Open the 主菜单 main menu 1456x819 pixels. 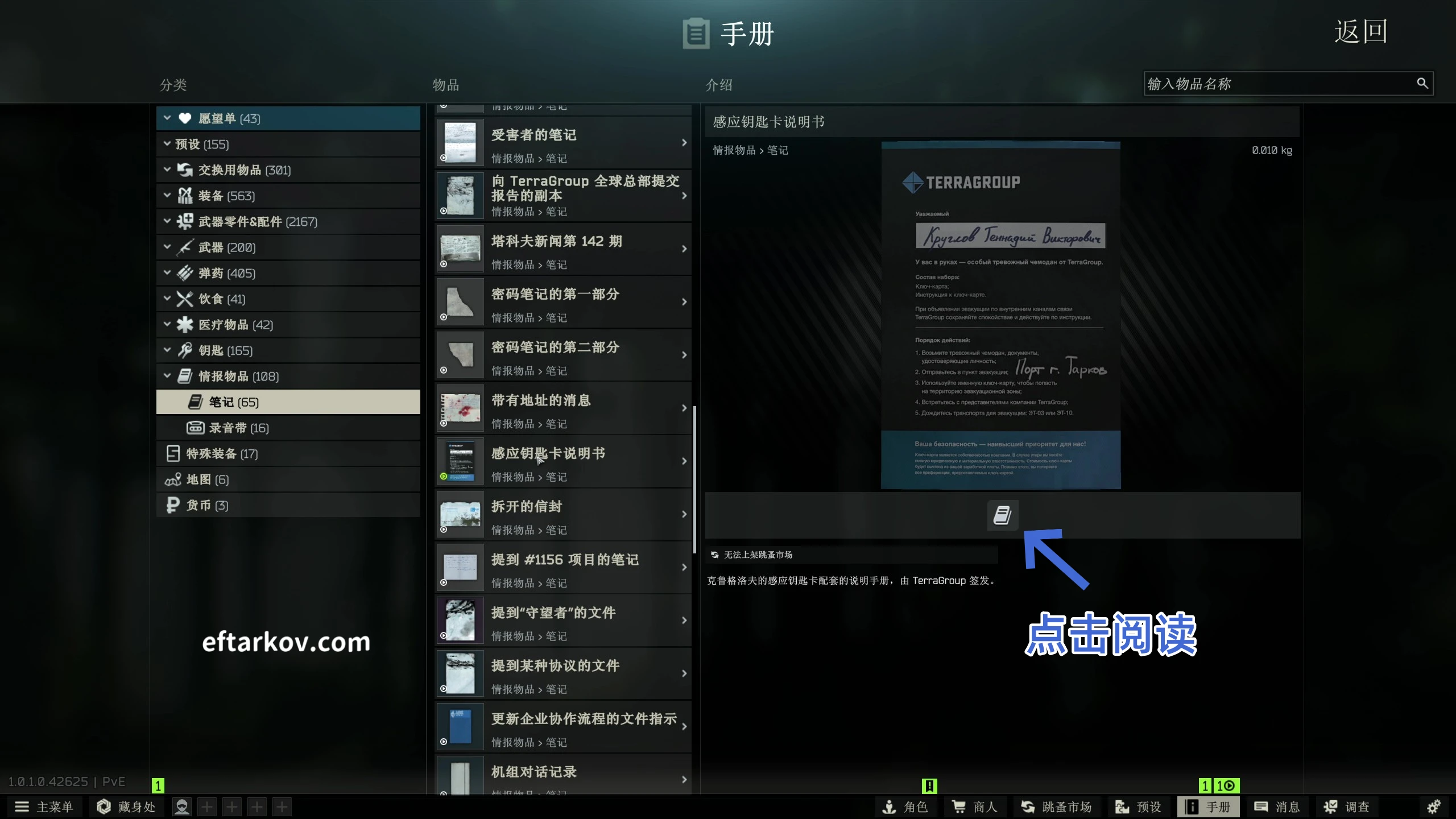(x=44, y=806)
